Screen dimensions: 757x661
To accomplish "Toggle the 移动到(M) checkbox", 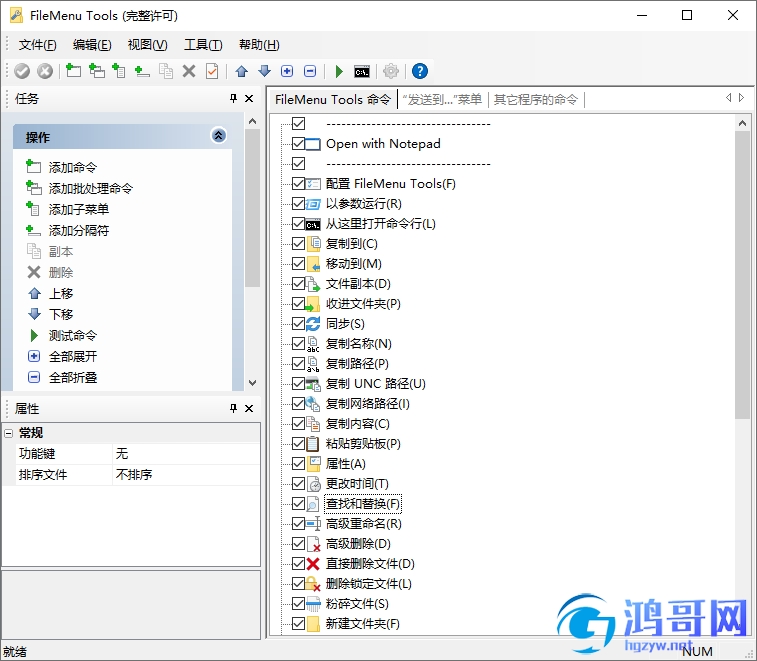I will point(298,264).
